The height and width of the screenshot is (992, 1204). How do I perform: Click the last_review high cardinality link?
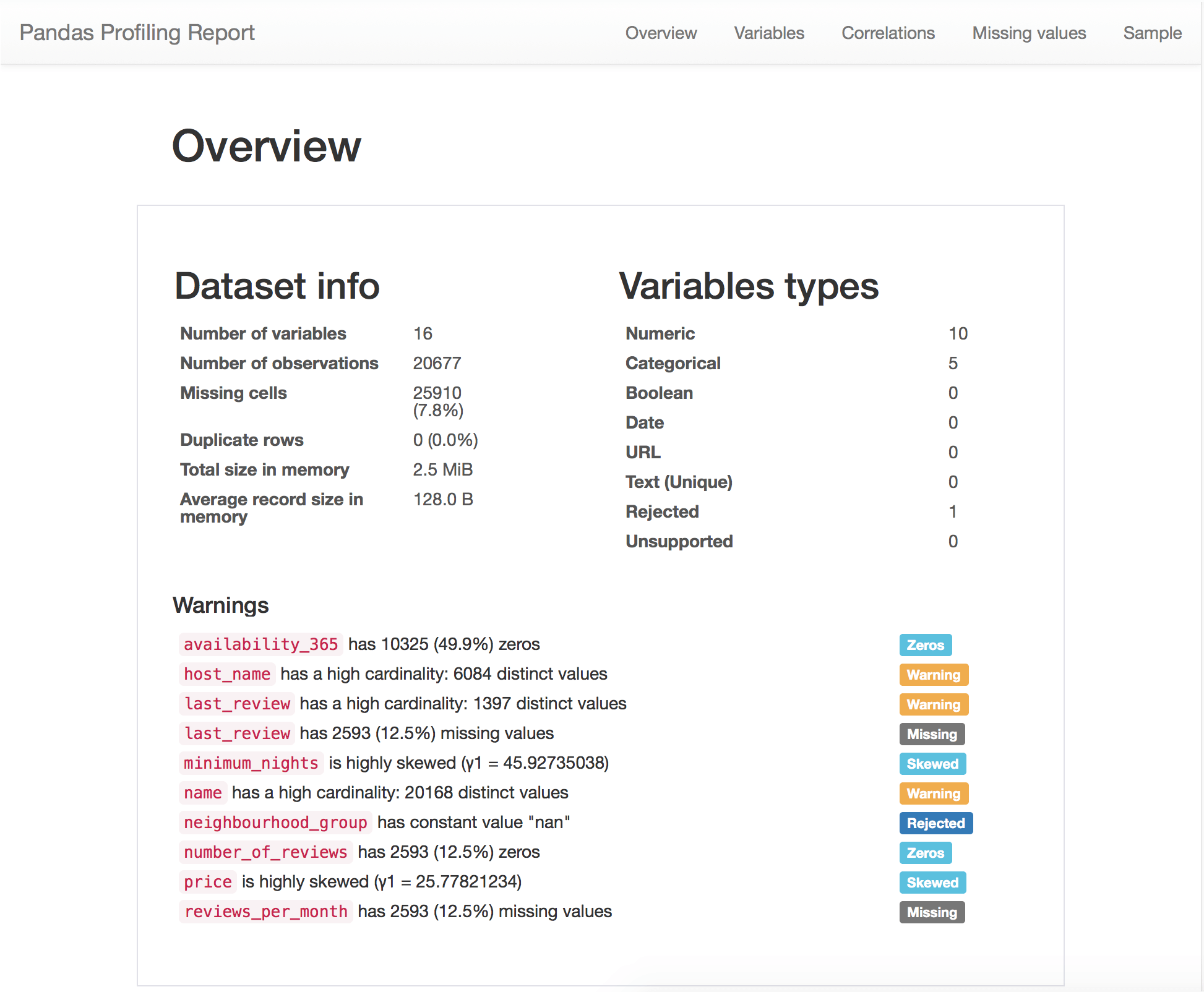coord(236,703)
